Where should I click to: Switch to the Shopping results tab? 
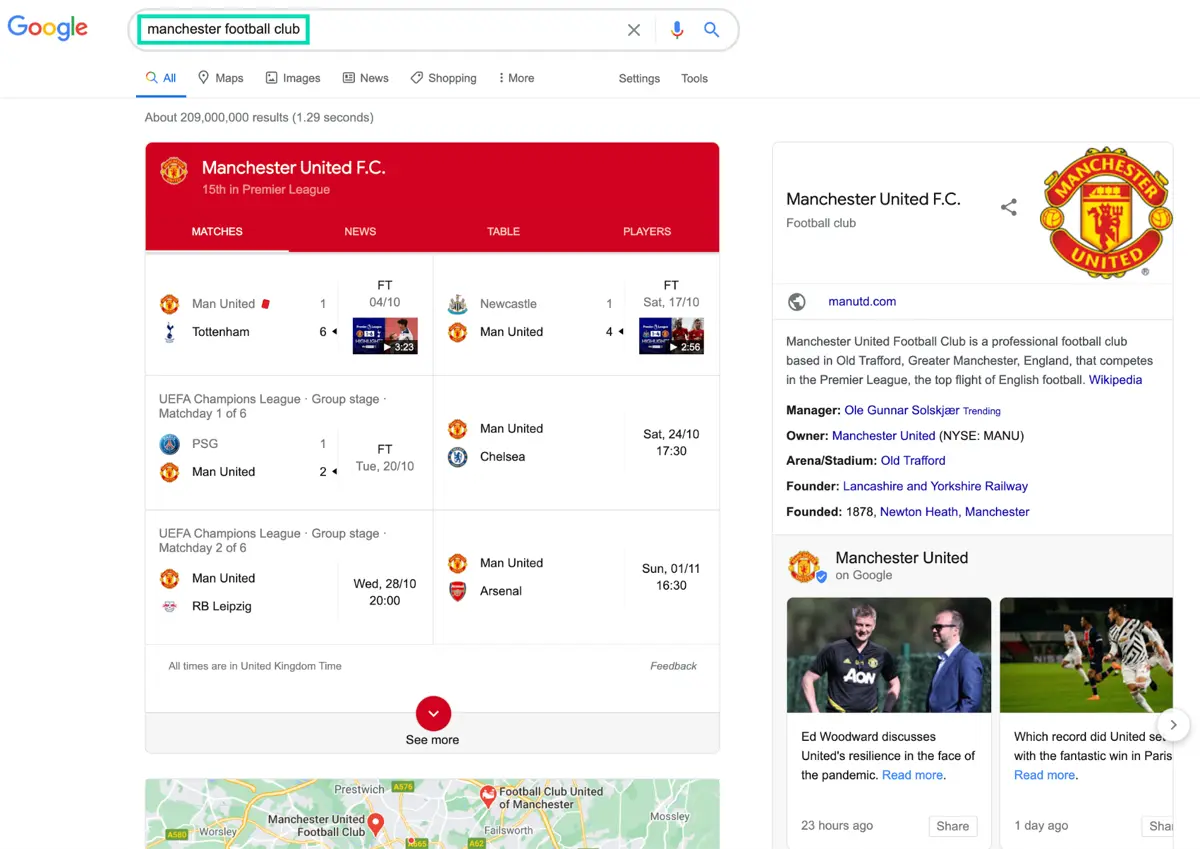click(443, 78)
